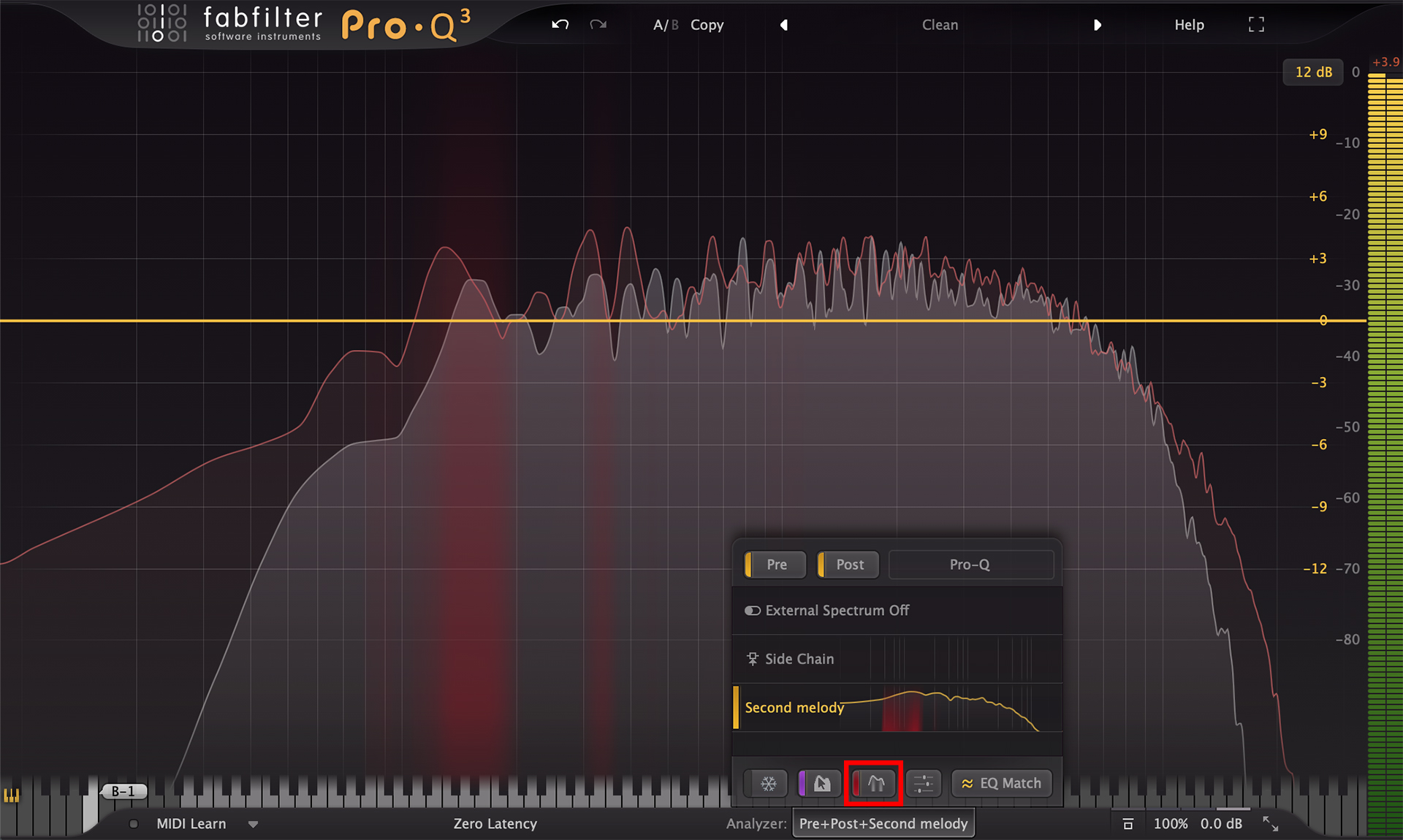The width and height of the screenshot is (1403, 840).
Task: Click the output level meter
Action: [x=1385, y=453]
